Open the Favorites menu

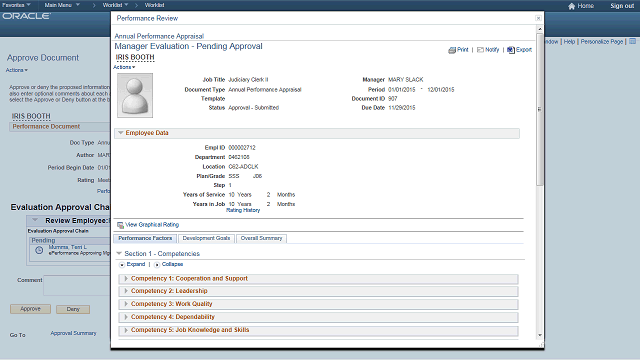tap(16, 5)
